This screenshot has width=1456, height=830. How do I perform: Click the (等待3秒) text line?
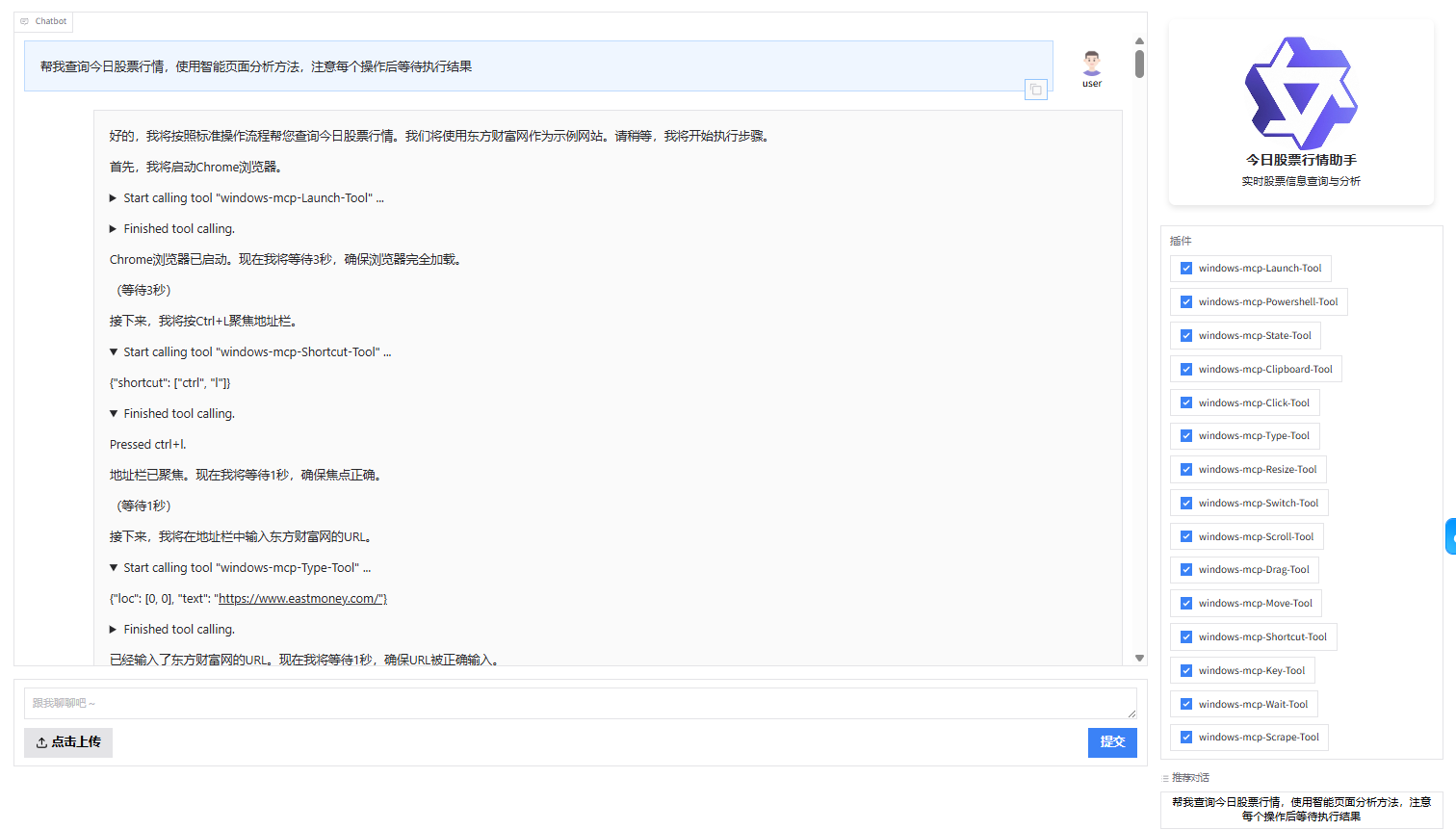click(x=143, y=291)
